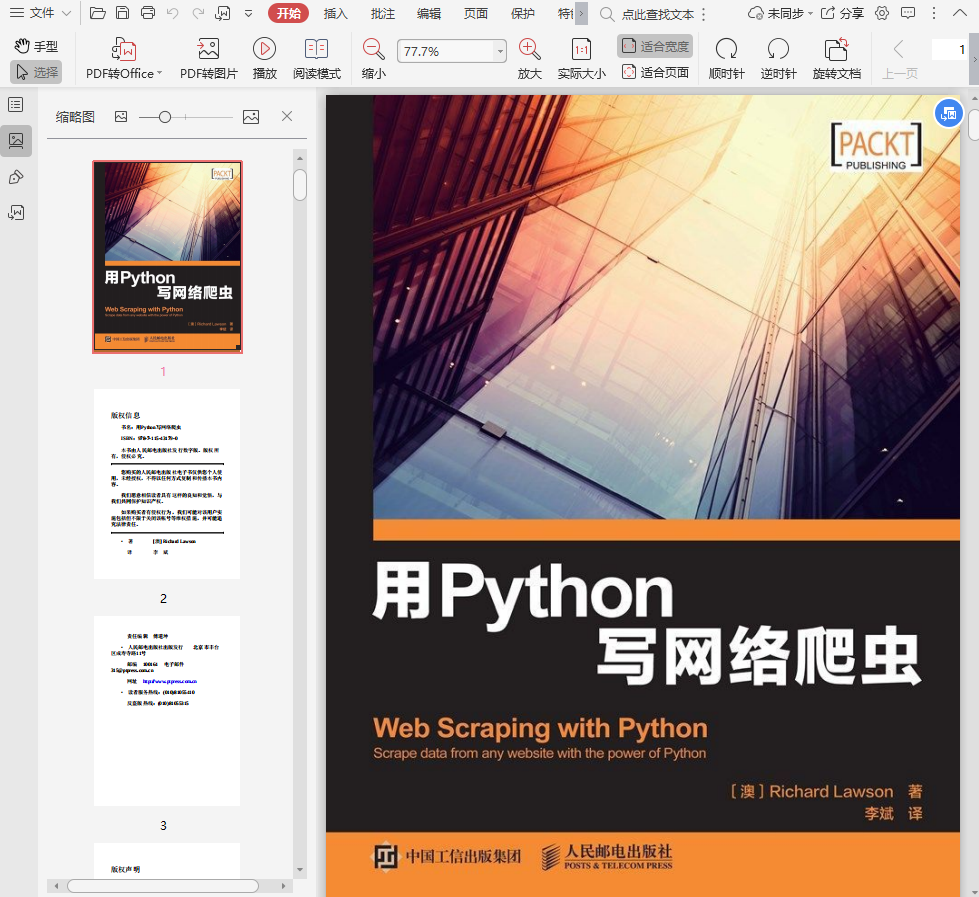This screenshot has height=897, width=979.
Task: Click 旋转文档 rotate document
Action: tap(837, 59)
